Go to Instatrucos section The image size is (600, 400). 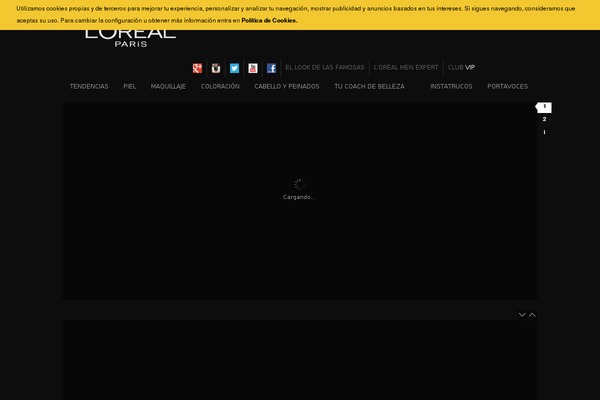click(x=451, y=87)
